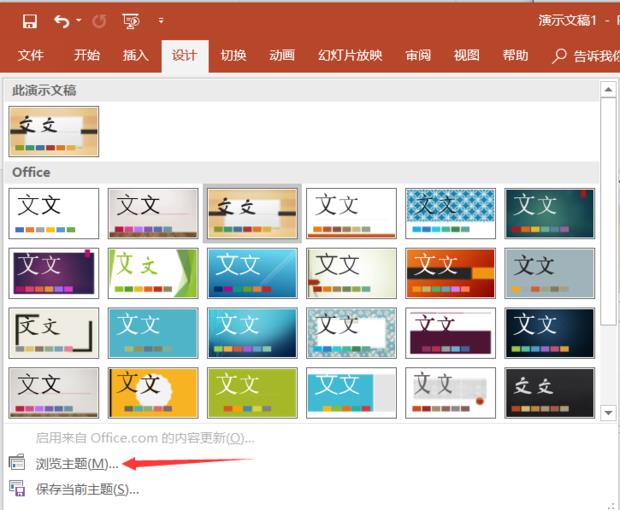Apply the cream theme with black corner brackets
620x510 pixels.
click(54, 333)
